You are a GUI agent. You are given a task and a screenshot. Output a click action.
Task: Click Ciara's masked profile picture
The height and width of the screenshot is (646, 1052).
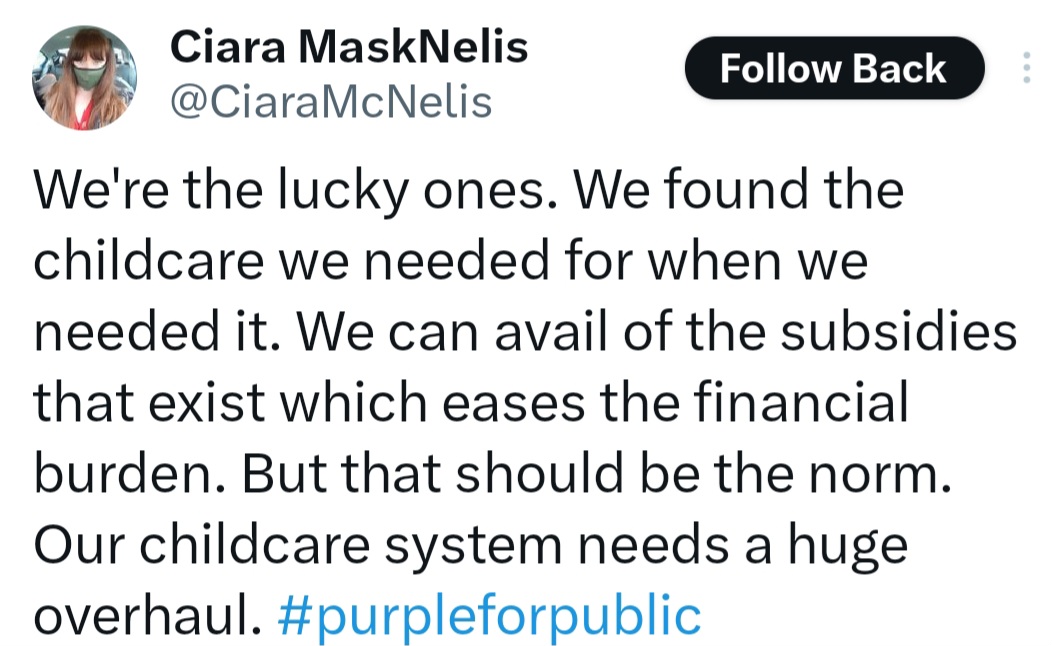pos(85,77)
